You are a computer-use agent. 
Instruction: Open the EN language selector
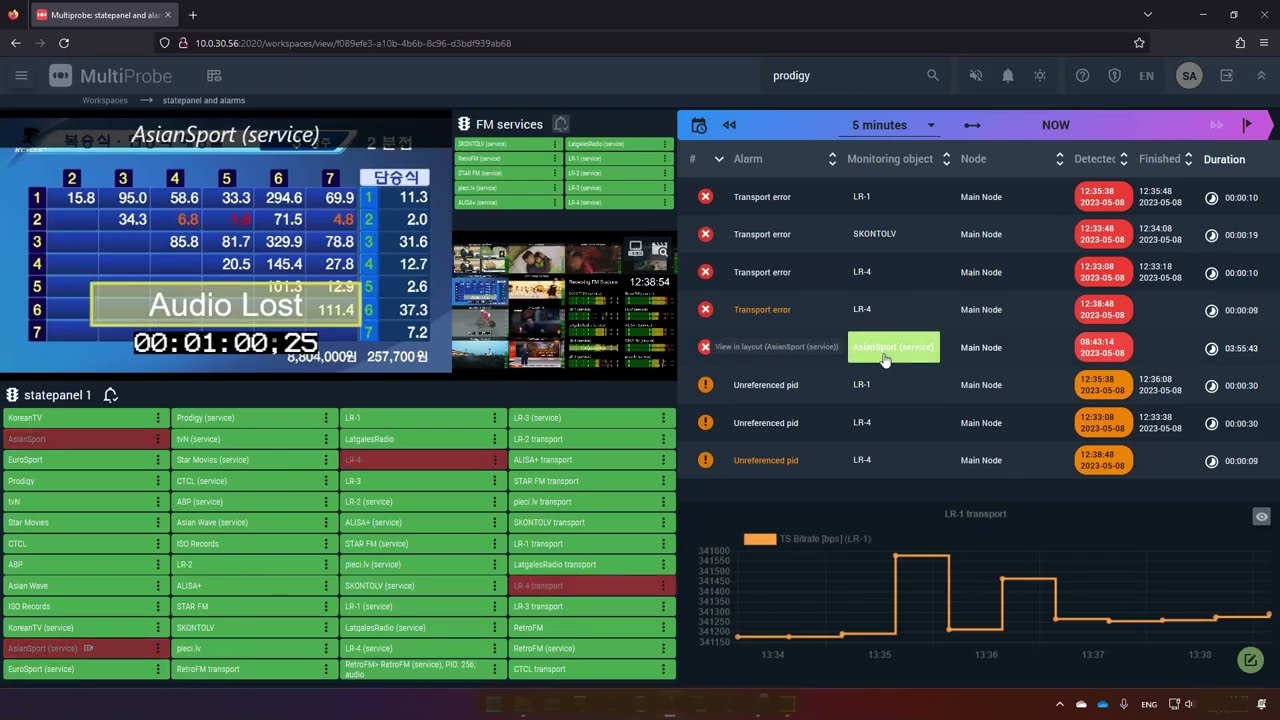pos(1146,76)
